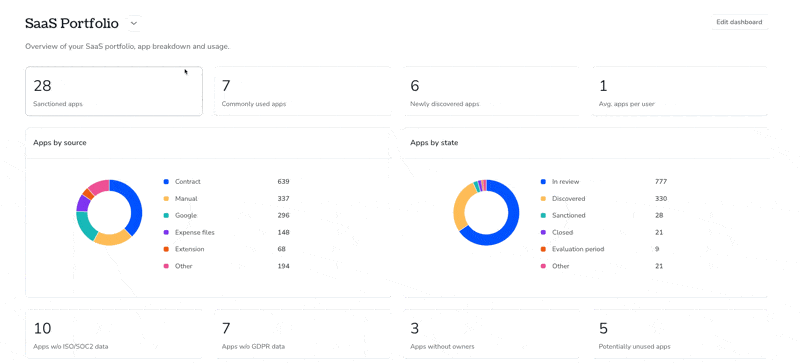This screenshot has width=800, height=363.
Task: Open the Apps without owners card
Action: 491,334
